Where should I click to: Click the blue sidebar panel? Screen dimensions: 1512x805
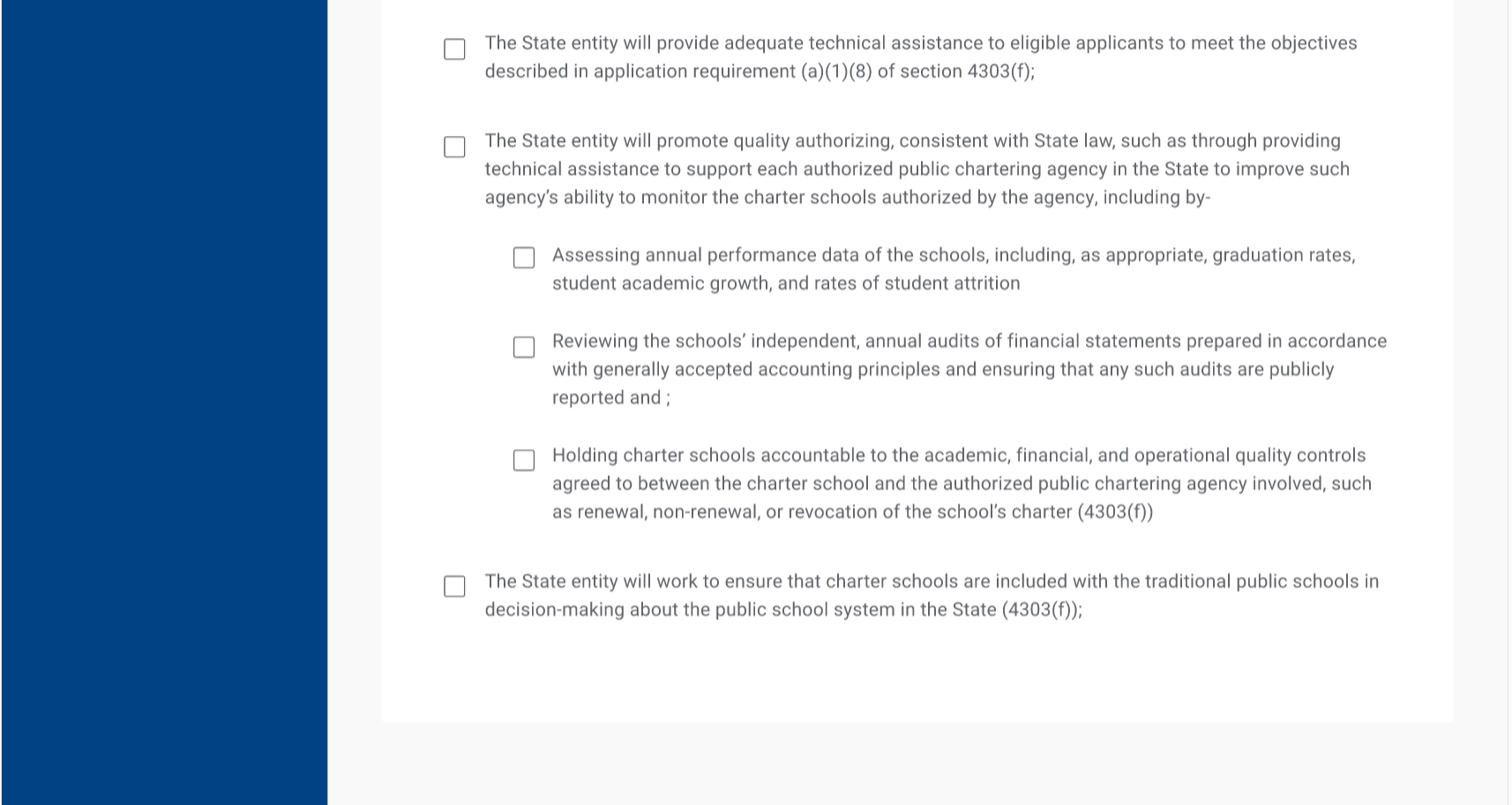coord(164,402)
